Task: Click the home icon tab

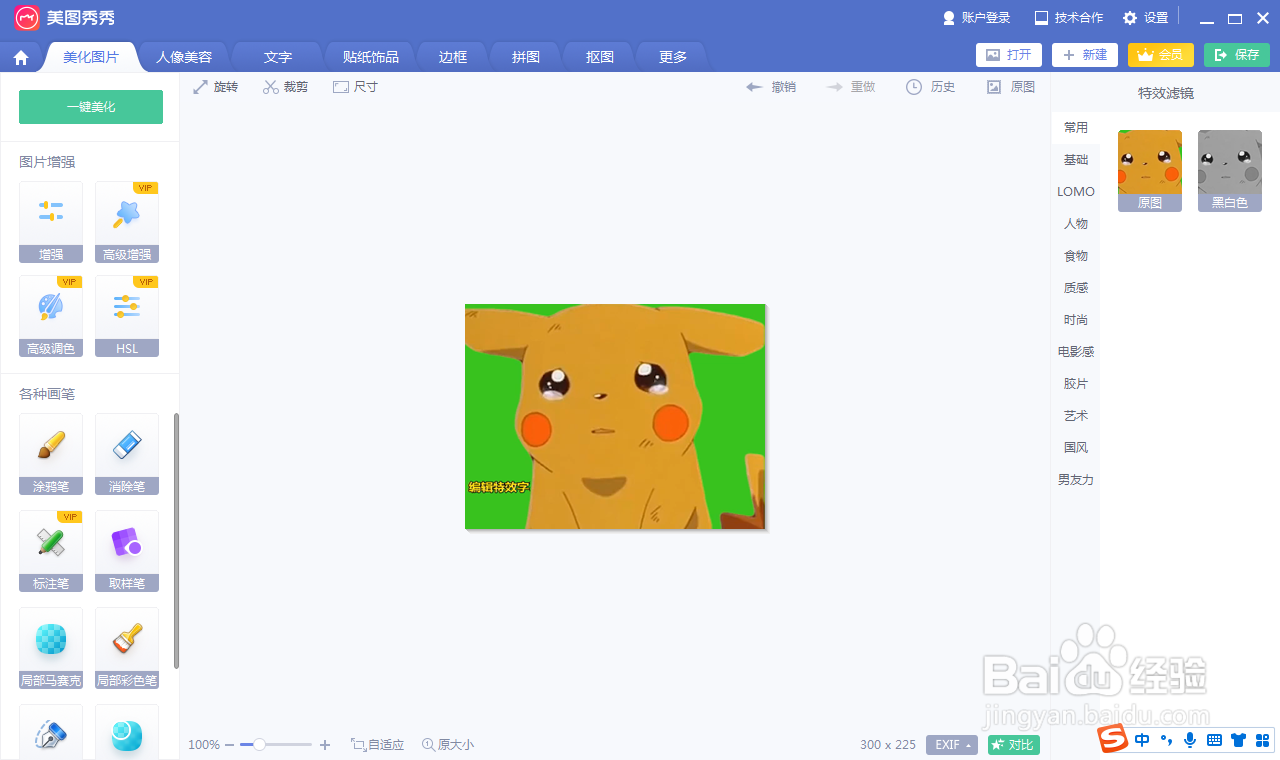Action: coord(21,57)
